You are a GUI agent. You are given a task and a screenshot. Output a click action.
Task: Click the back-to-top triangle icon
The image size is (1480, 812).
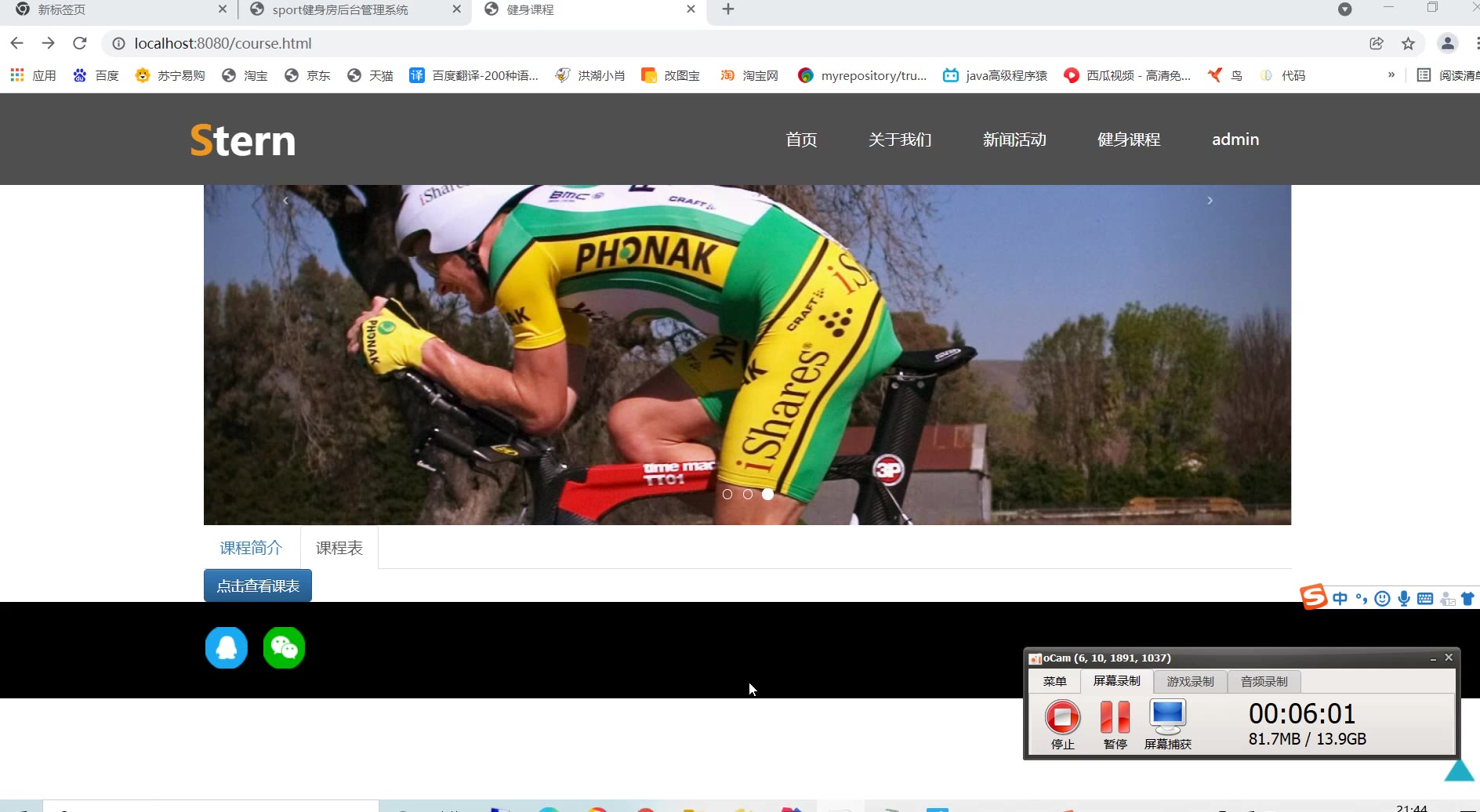tap(1460, 770)
